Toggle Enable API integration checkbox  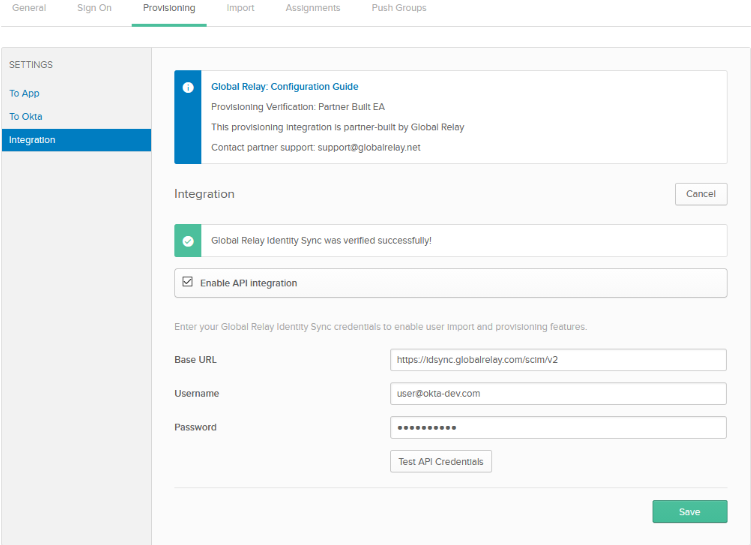coord(188,282)
